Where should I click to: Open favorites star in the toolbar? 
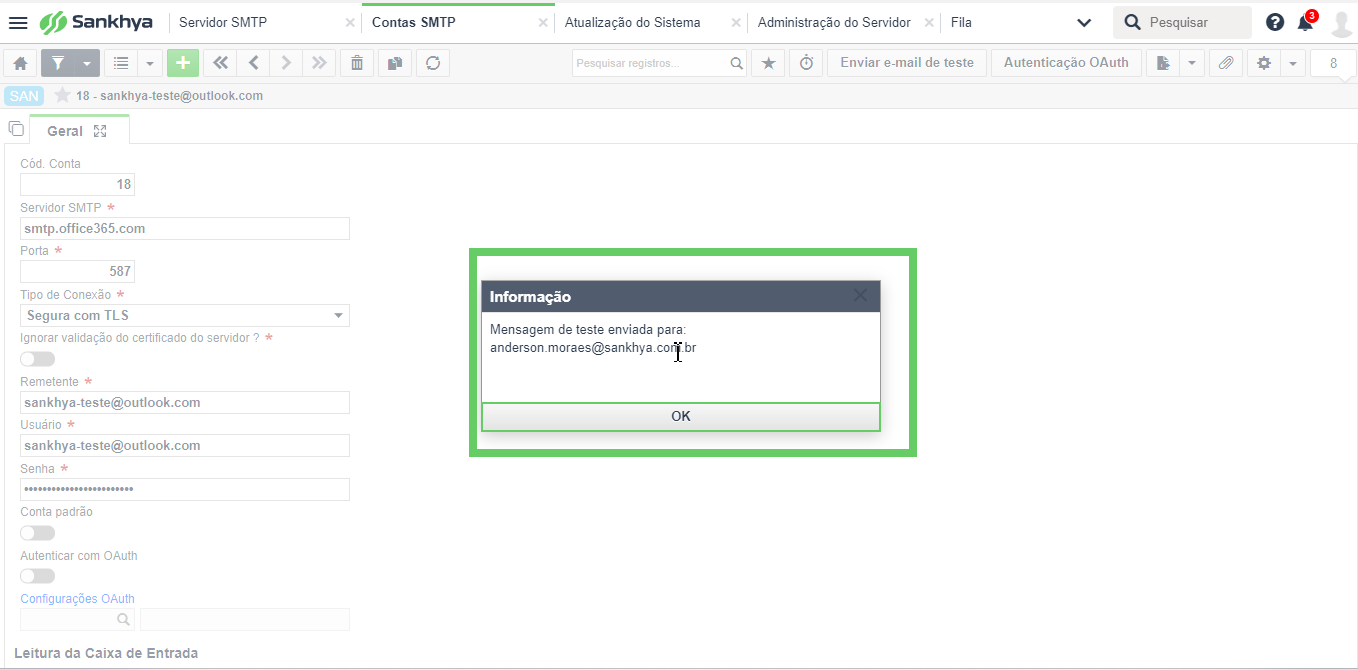(768, 63)
